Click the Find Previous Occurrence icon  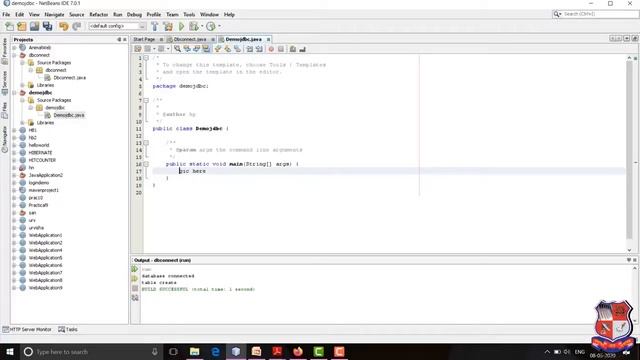tap(187, 49)
